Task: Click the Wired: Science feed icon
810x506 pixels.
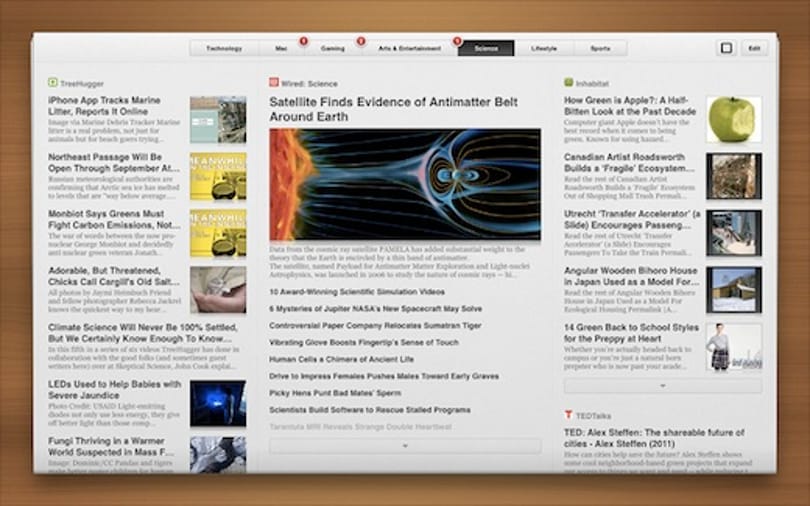Action: 274,83
